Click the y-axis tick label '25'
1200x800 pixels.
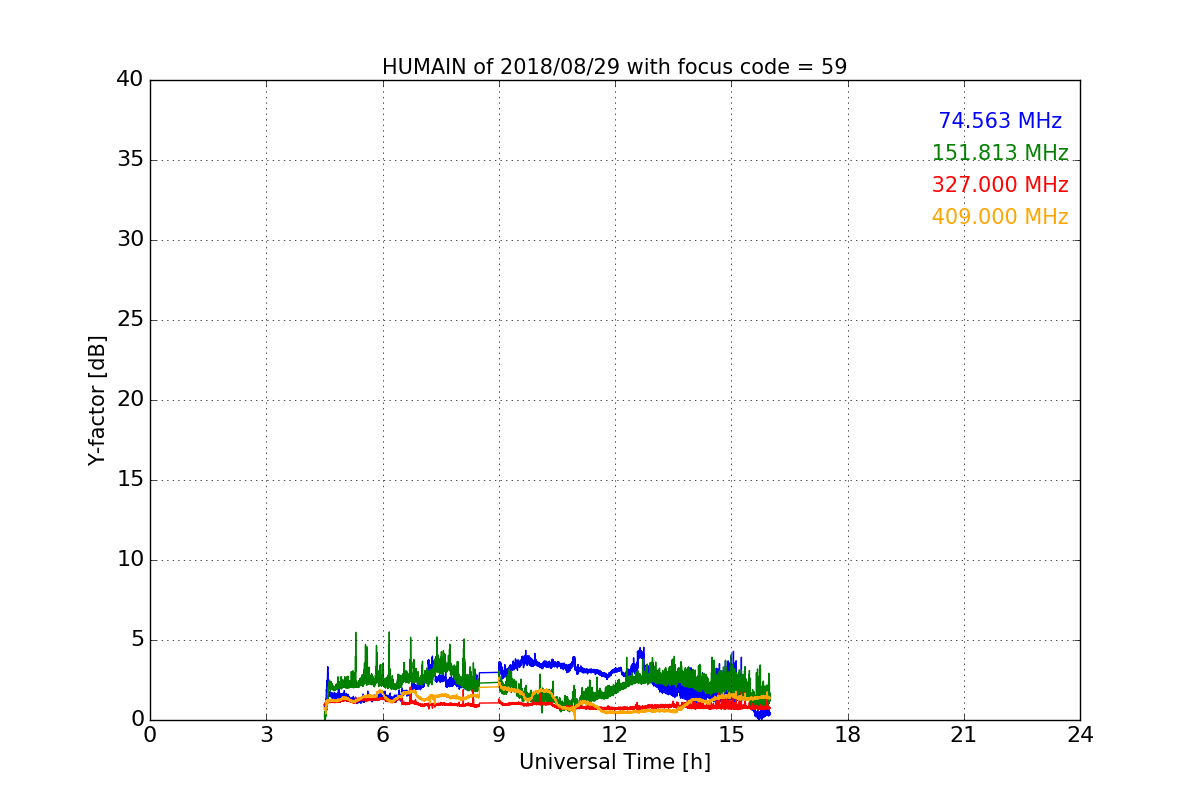130,320
